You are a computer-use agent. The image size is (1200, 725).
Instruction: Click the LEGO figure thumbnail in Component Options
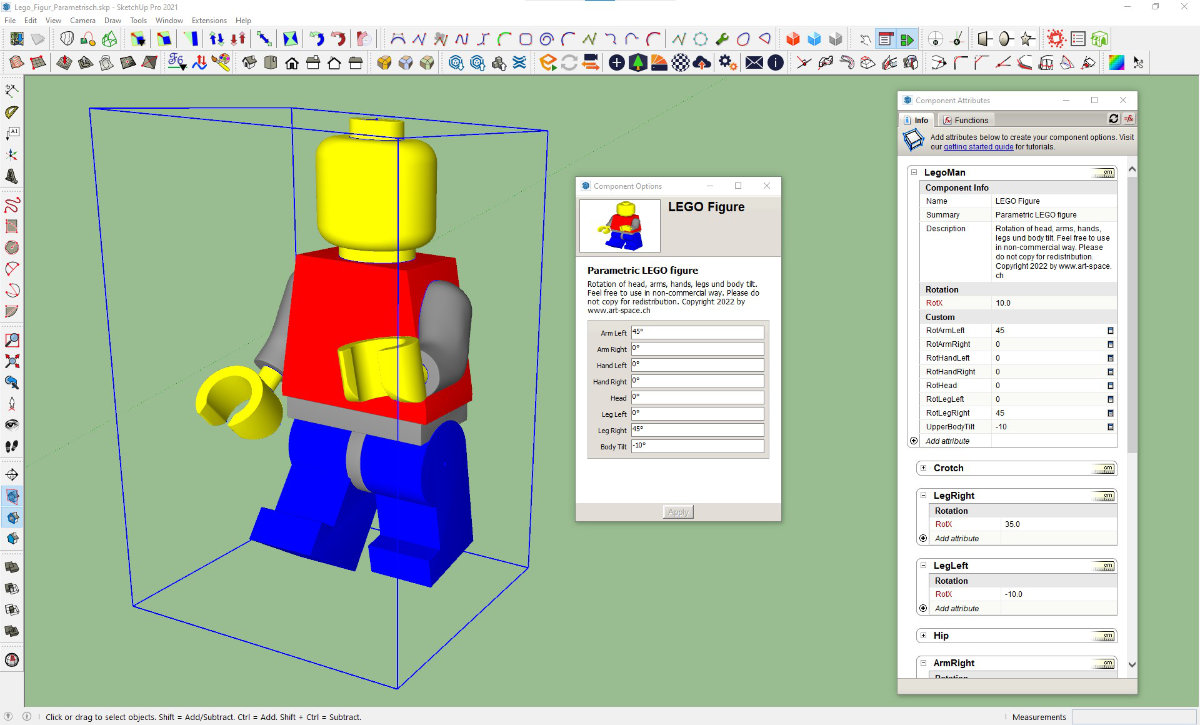[x=620, y=225]
